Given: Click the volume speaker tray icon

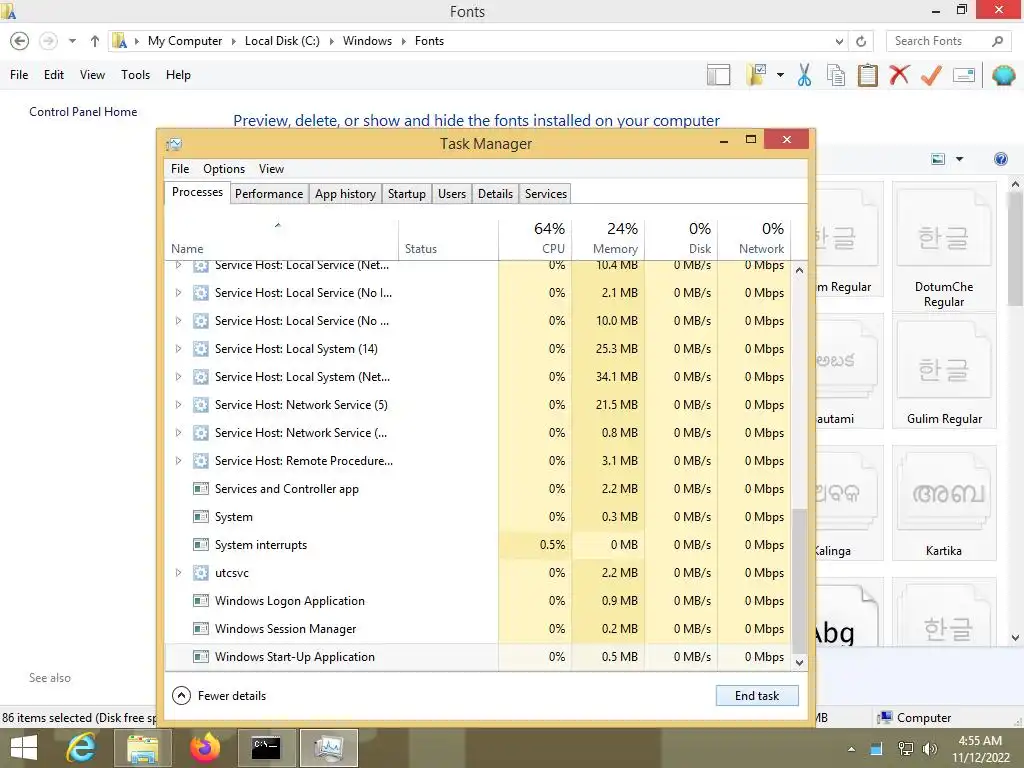Looking at the screenshot, I should 930,749.
